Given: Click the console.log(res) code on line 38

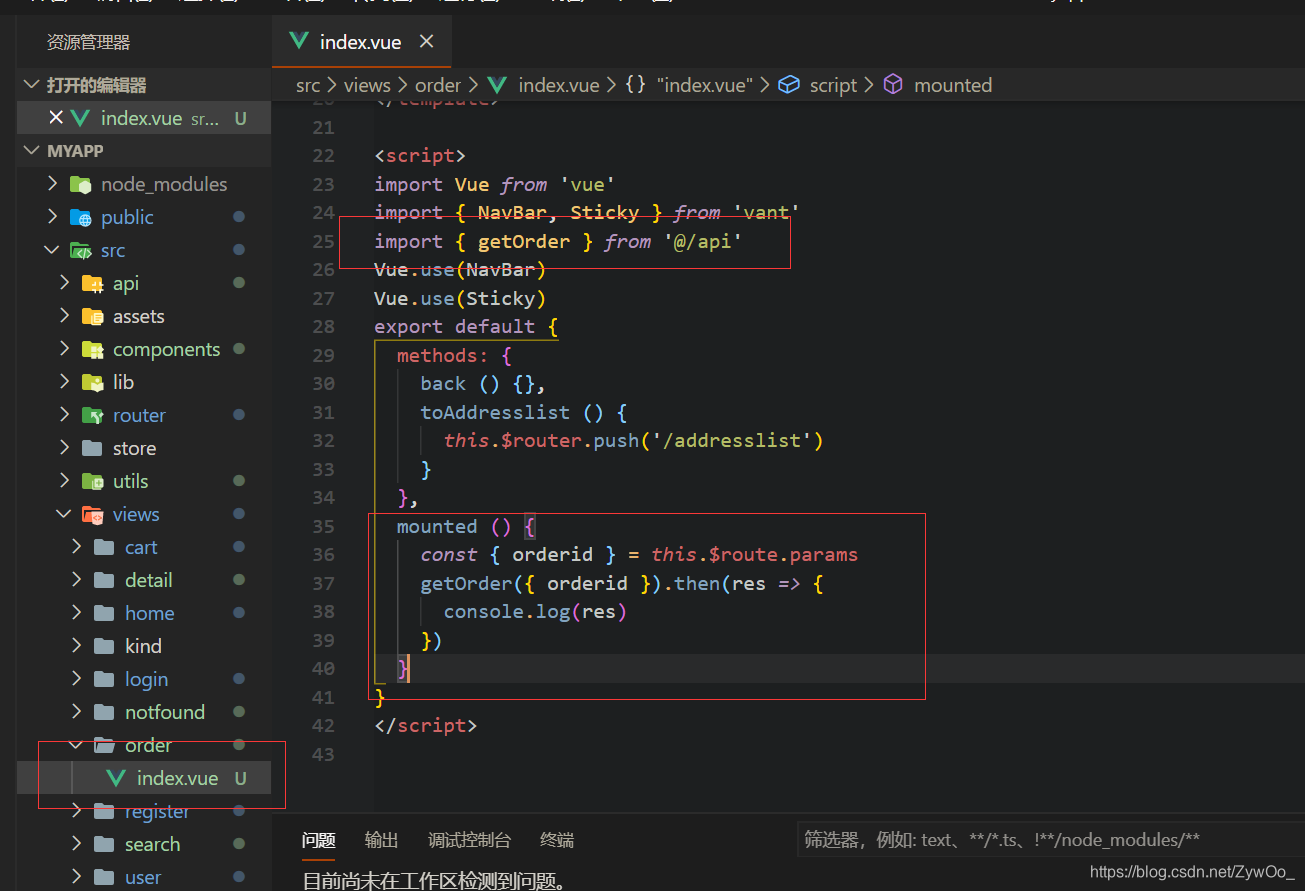Looking at the screenshot, I should coord(535,611).
